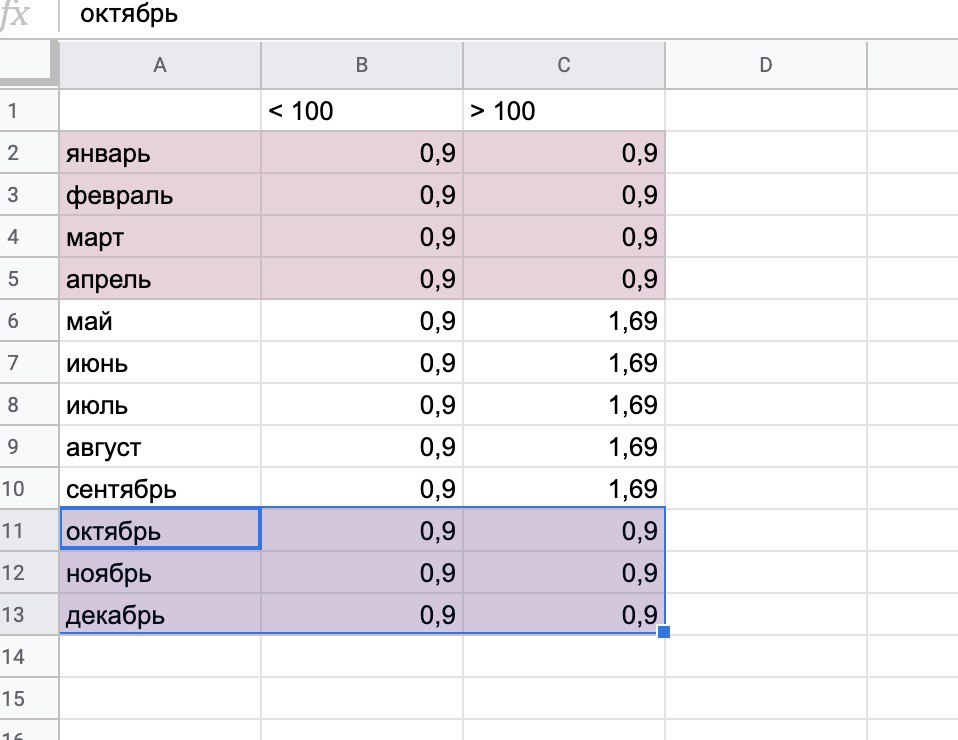Click the '> 100' header cell
958x740 pixels.
564,111
